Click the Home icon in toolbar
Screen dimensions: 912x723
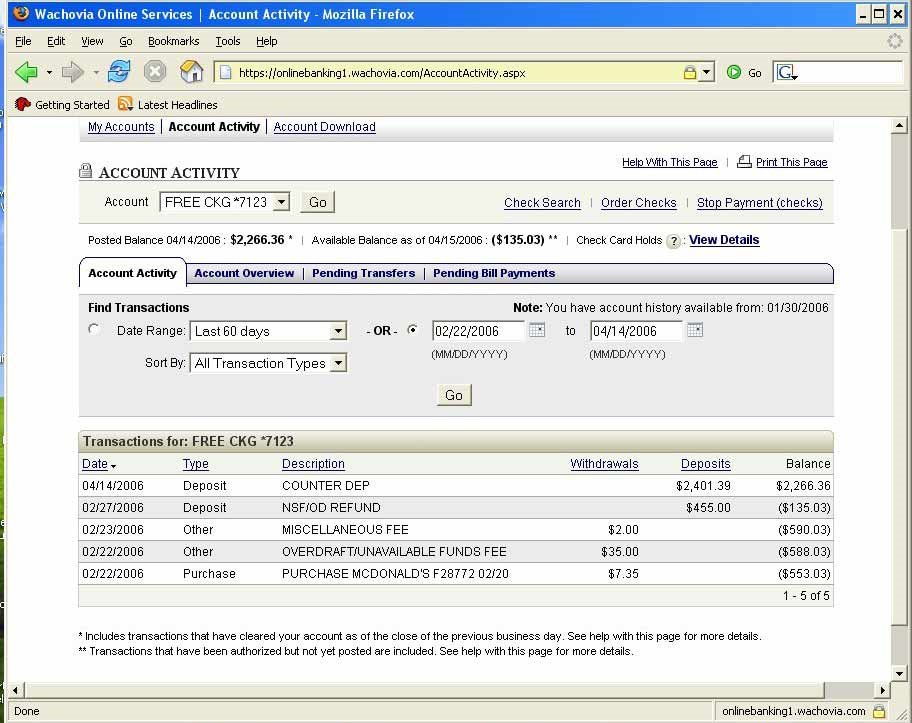point(191,72)
